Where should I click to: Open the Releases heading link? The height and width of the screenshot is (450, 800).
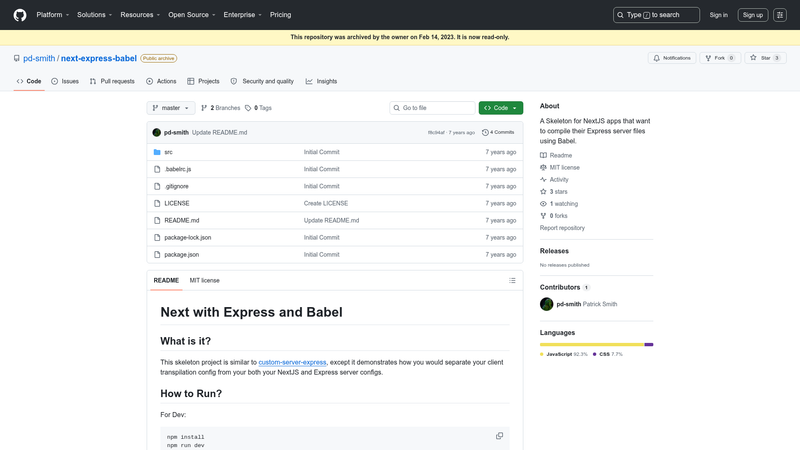pyautogui.click(x=554, y=251)
